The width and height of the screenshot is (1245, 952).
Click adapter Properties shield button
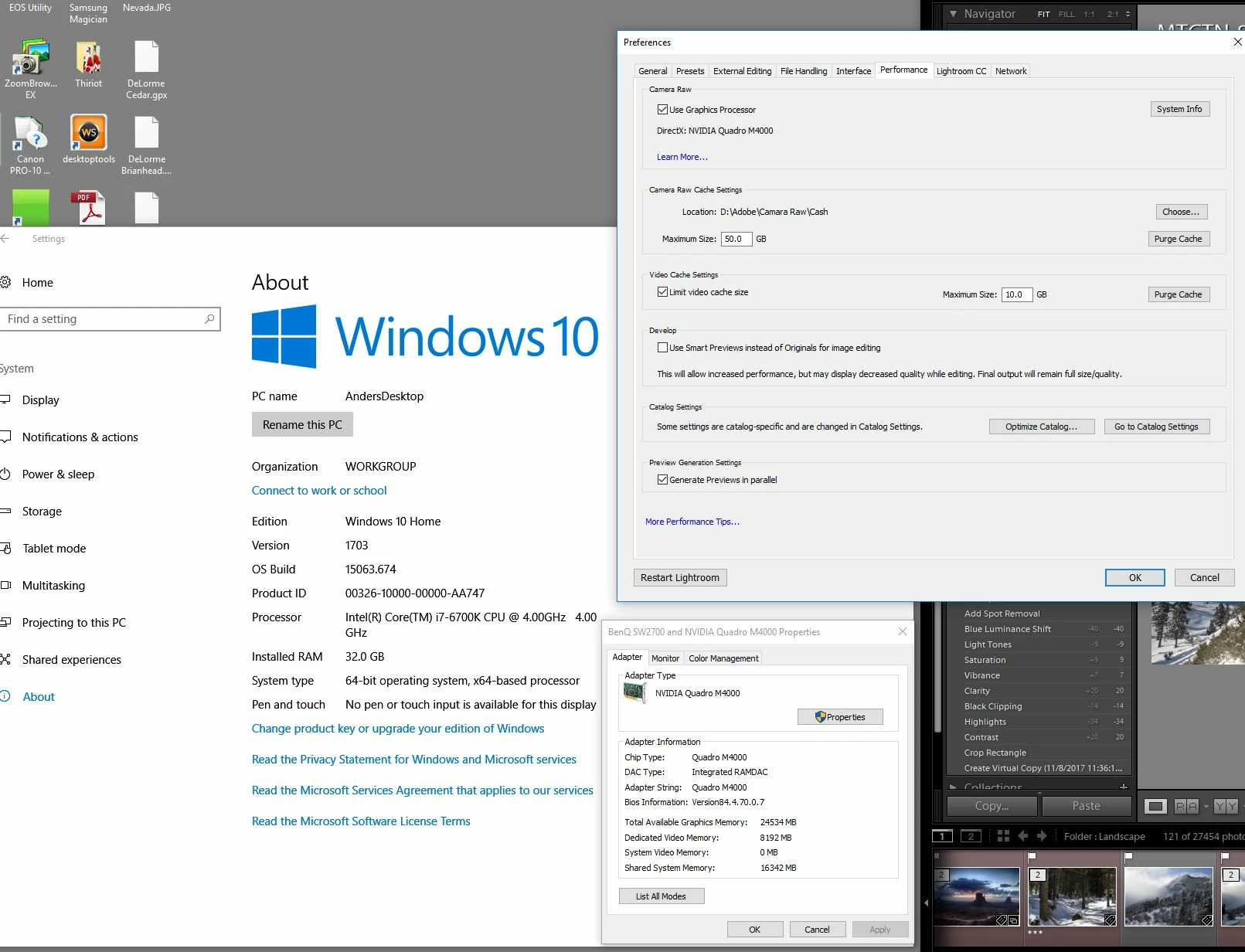point(840,717)
